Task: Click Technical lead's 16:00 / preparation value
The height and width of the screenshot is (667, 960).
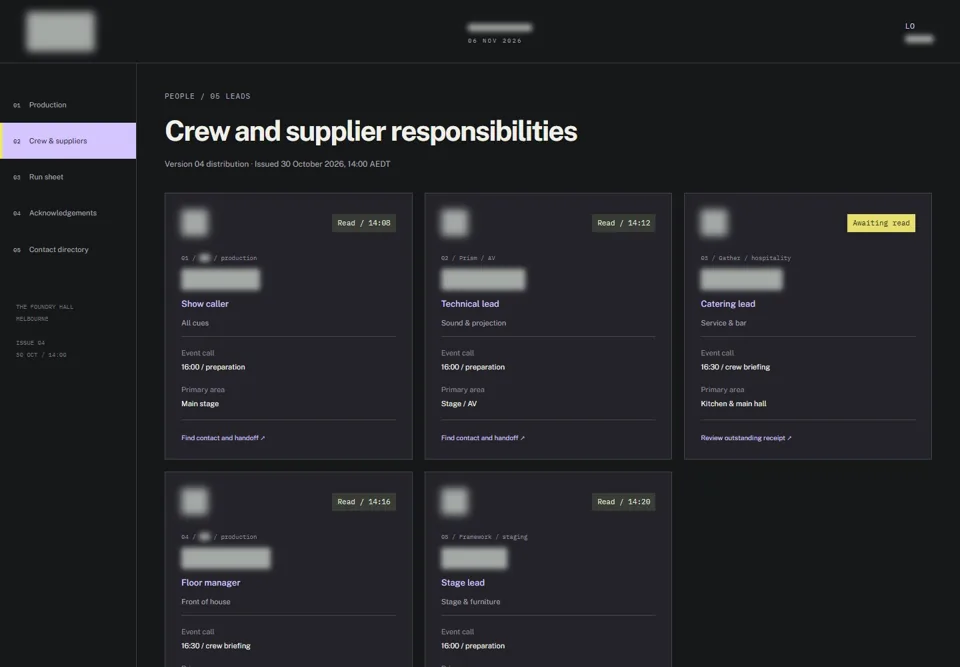Action: tap(473, 367)
